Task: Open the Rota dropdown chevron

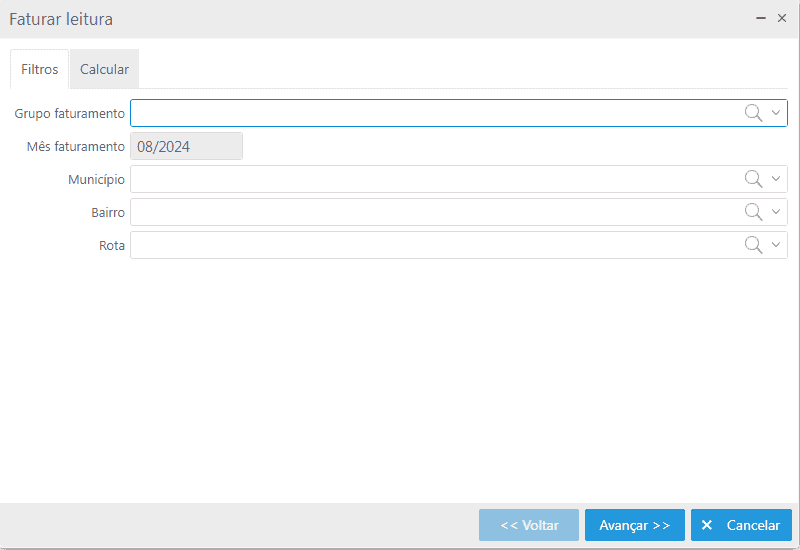Action: pos(776,245)
